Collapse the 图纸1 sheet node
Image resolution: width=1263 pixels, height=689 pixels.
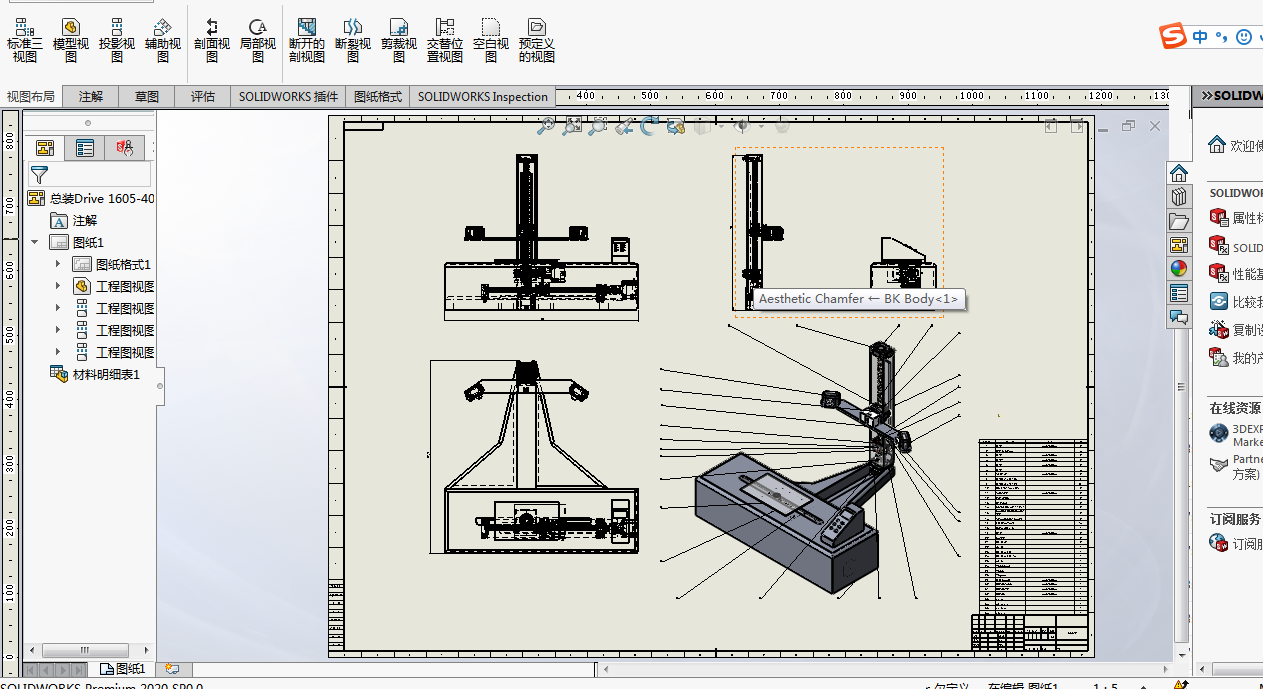click(35, 242)
